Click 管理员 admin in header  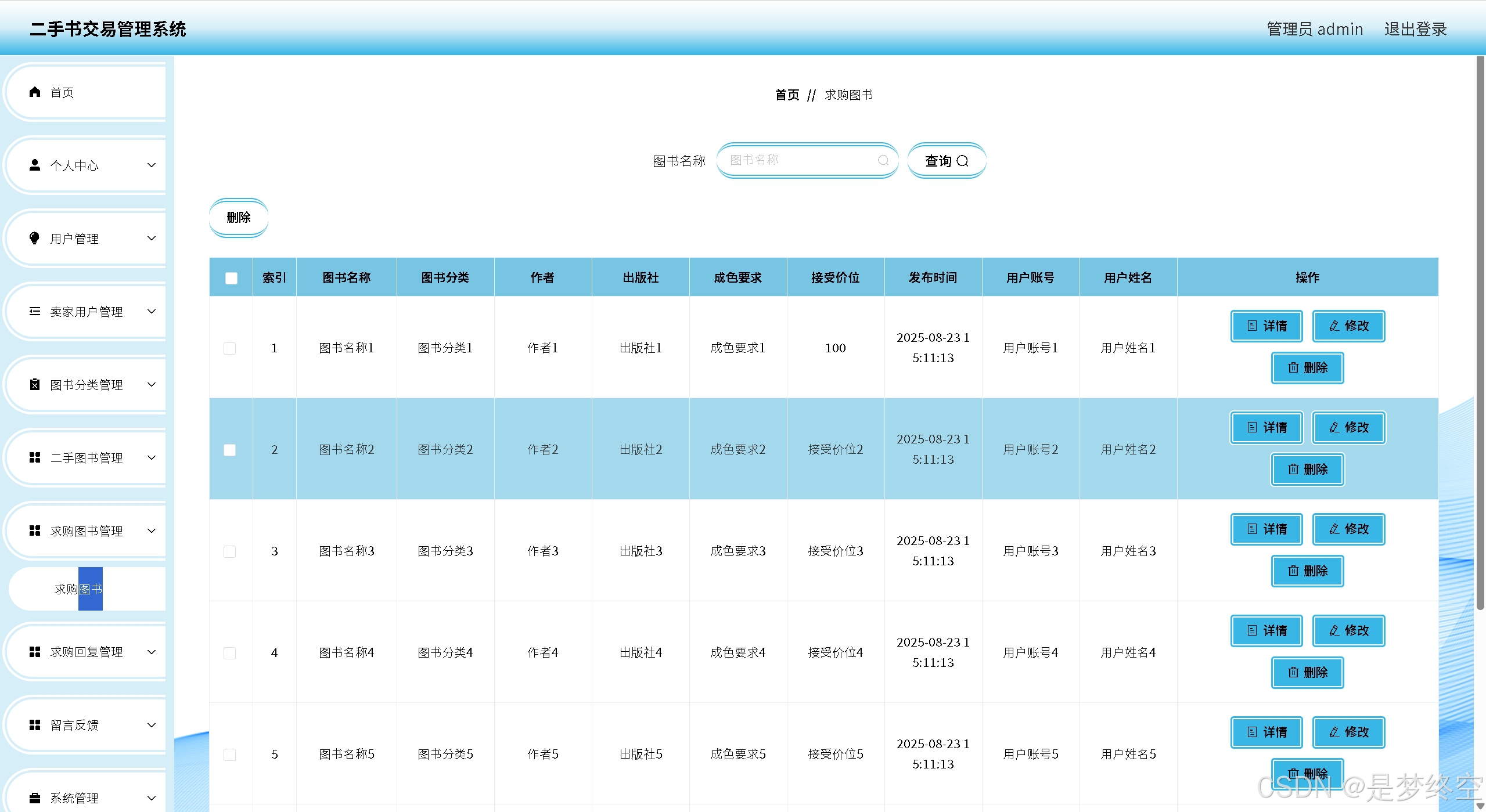[x=1315, y=29]
